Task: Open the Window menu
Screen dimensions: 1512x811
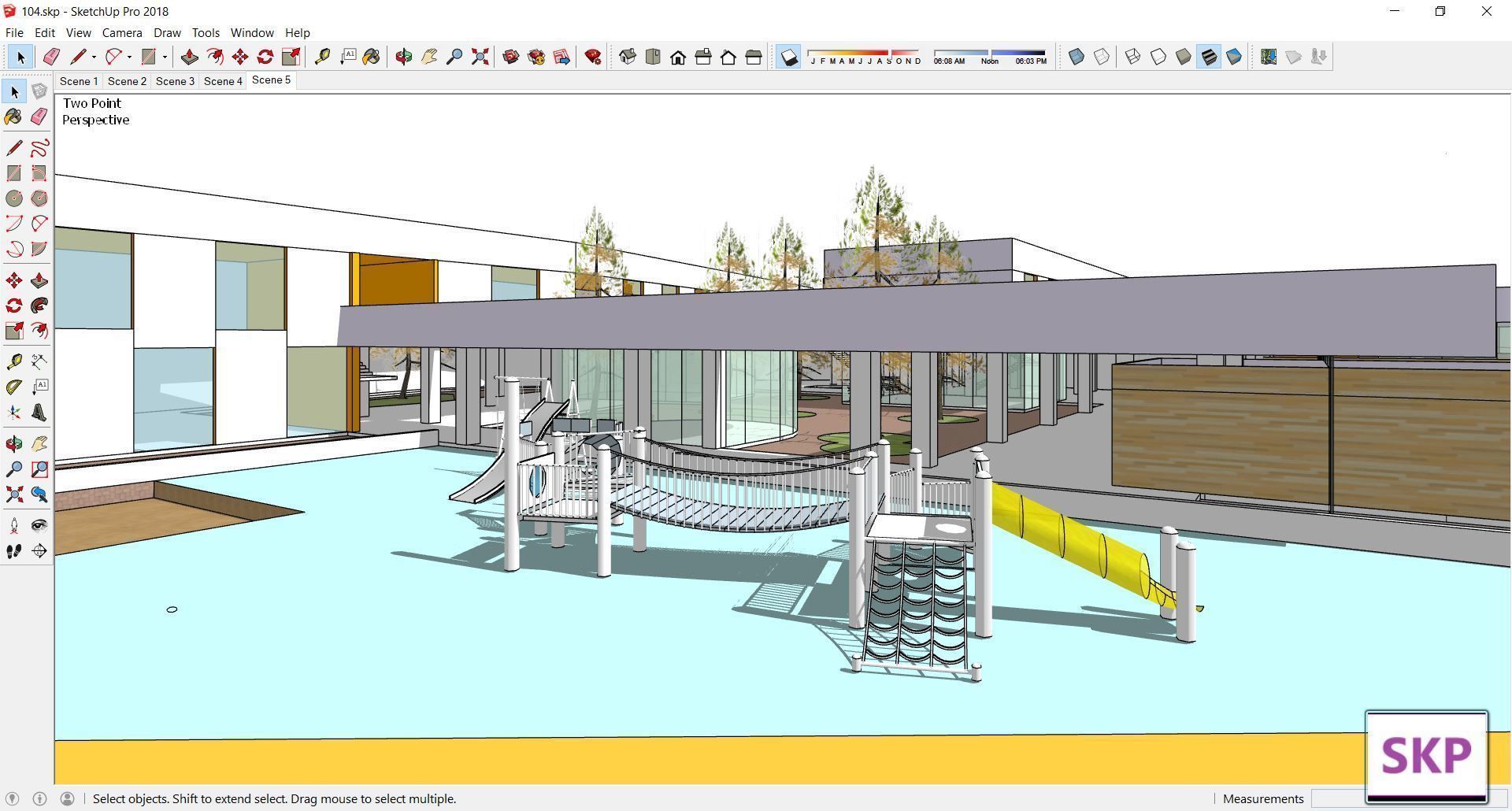Action: click(x=252, y=32)
